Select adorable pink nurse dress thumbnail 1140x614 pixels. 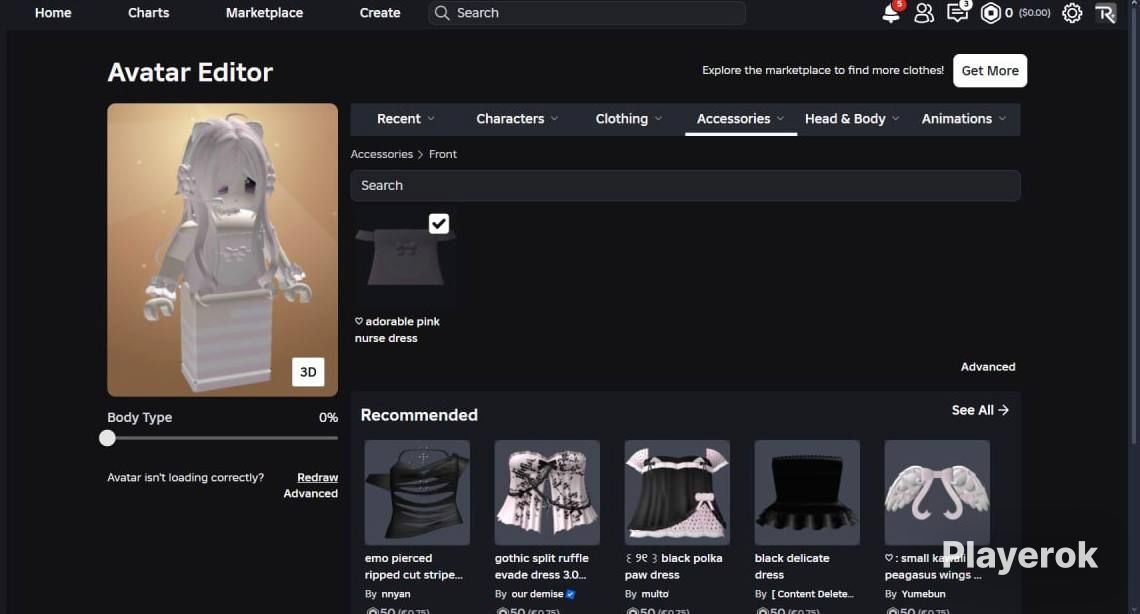405,259
